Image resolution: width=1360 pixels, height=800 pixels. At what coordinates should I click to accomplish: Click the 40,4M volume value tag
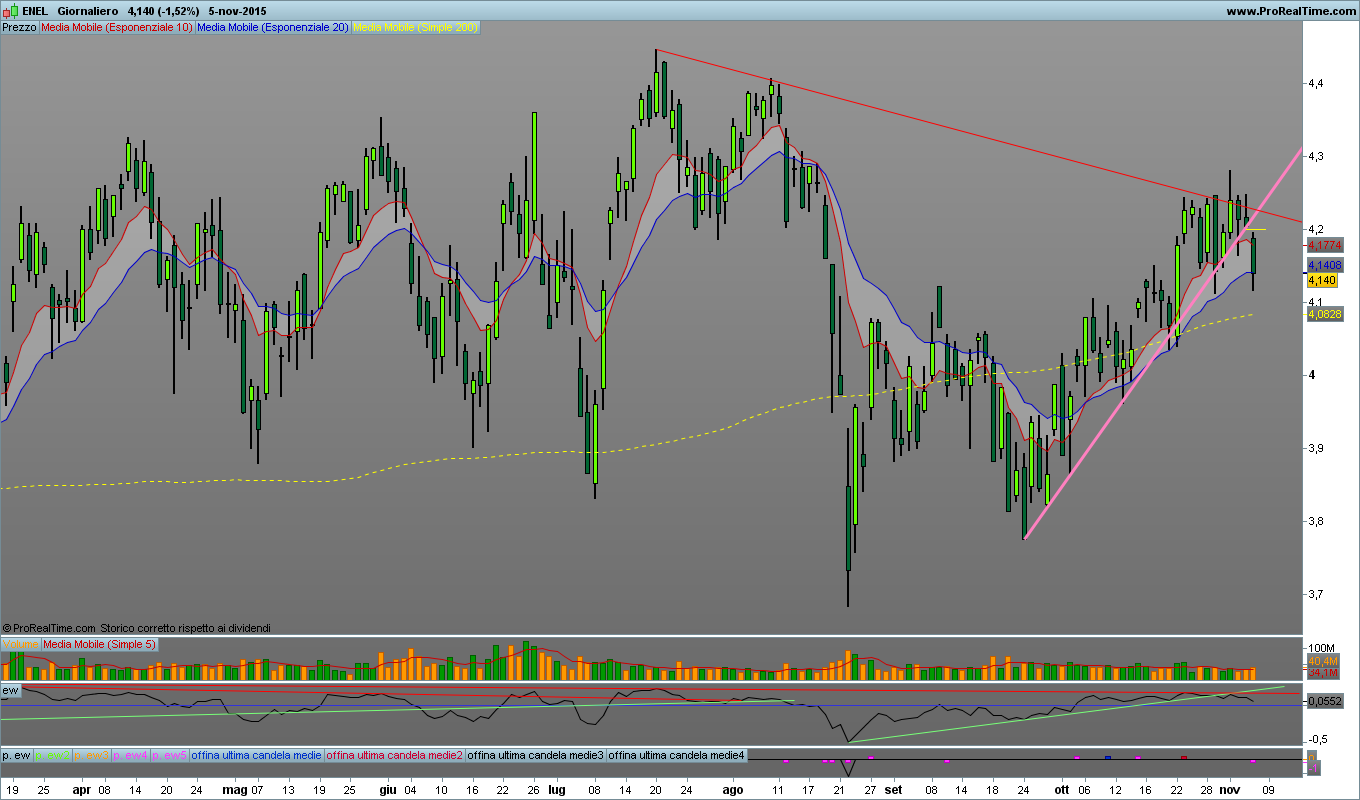pyautogui.click(x=1322, y=662)
